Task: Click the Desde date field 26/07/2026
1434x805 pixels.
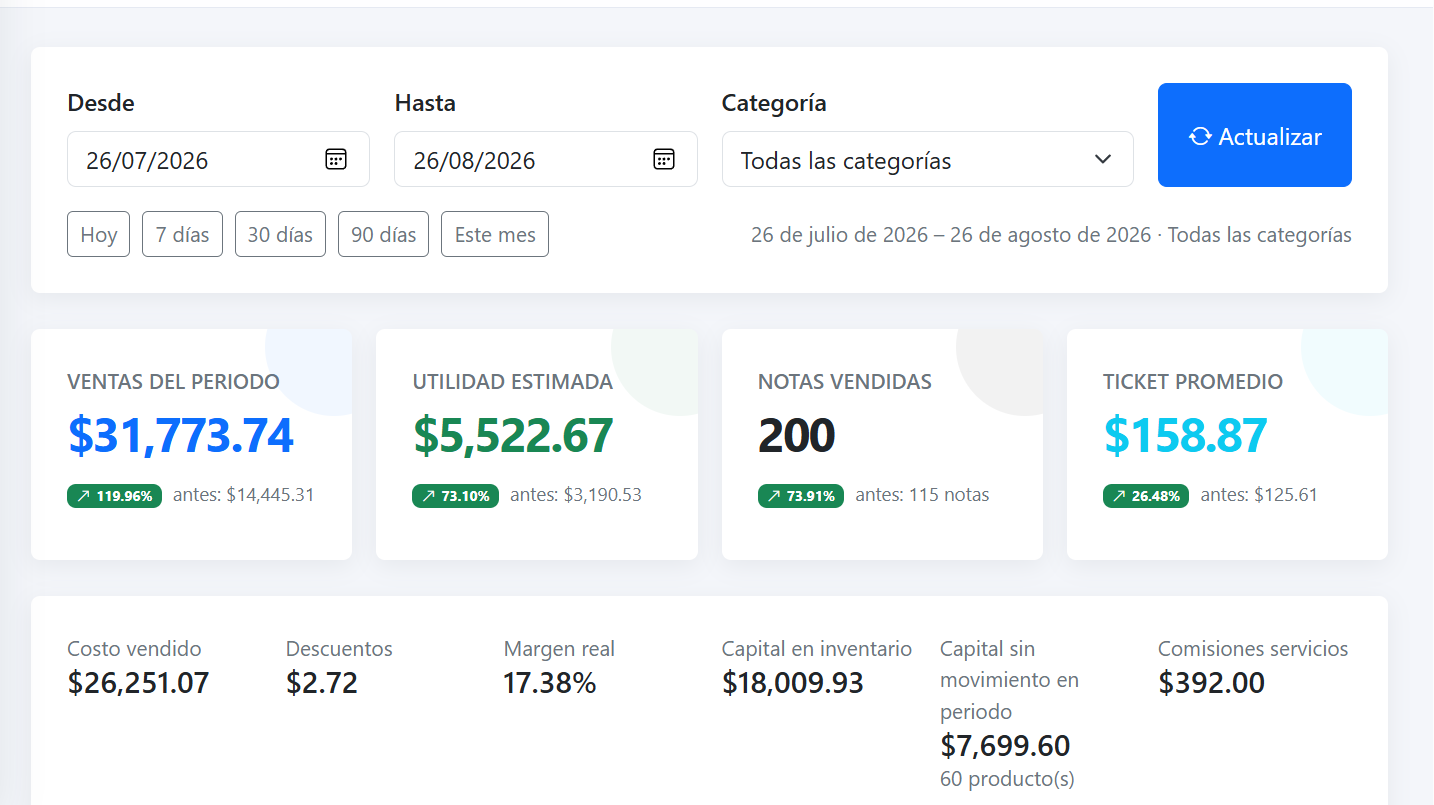Action: (x=218, y=159)
